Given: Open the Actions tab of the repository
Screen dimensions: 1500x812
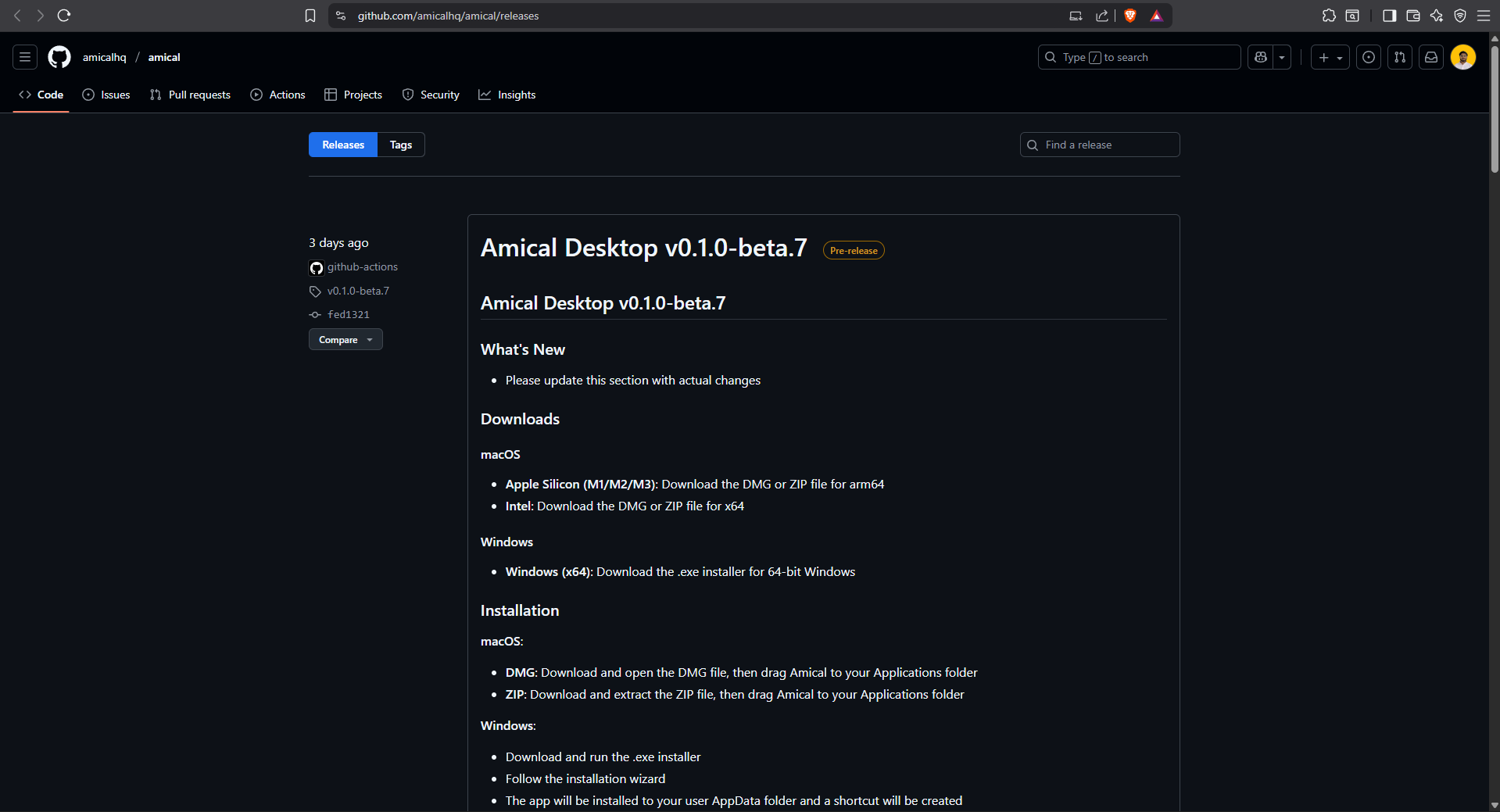Looking at the screenshot, I should (x=277, y=95).
